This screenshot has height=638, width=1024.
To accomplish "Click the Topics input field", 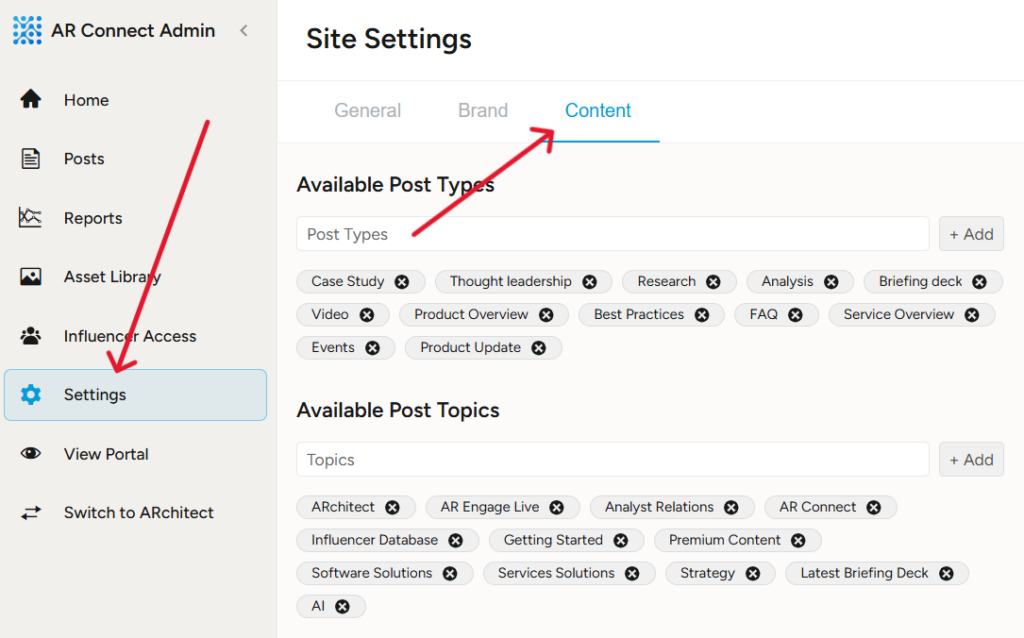I will pyautogui.click(x=612, y=460).
